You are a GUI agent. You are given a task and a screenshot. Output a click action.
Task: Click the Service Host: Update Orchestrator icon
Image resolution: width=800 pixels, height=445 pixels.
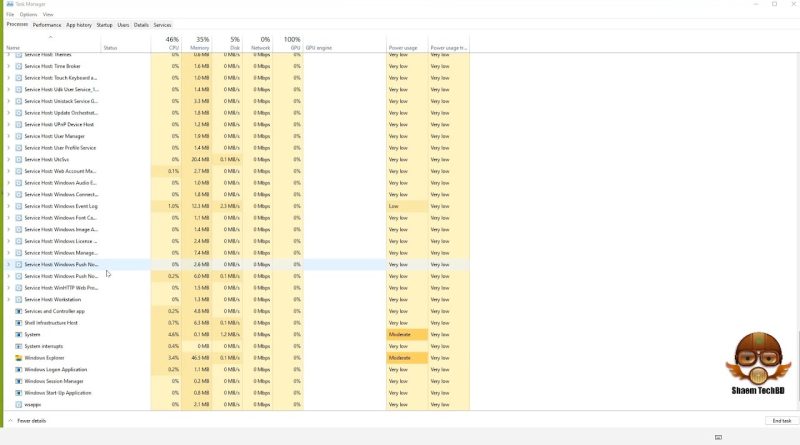pyautogui.click(x=19, y=113)
